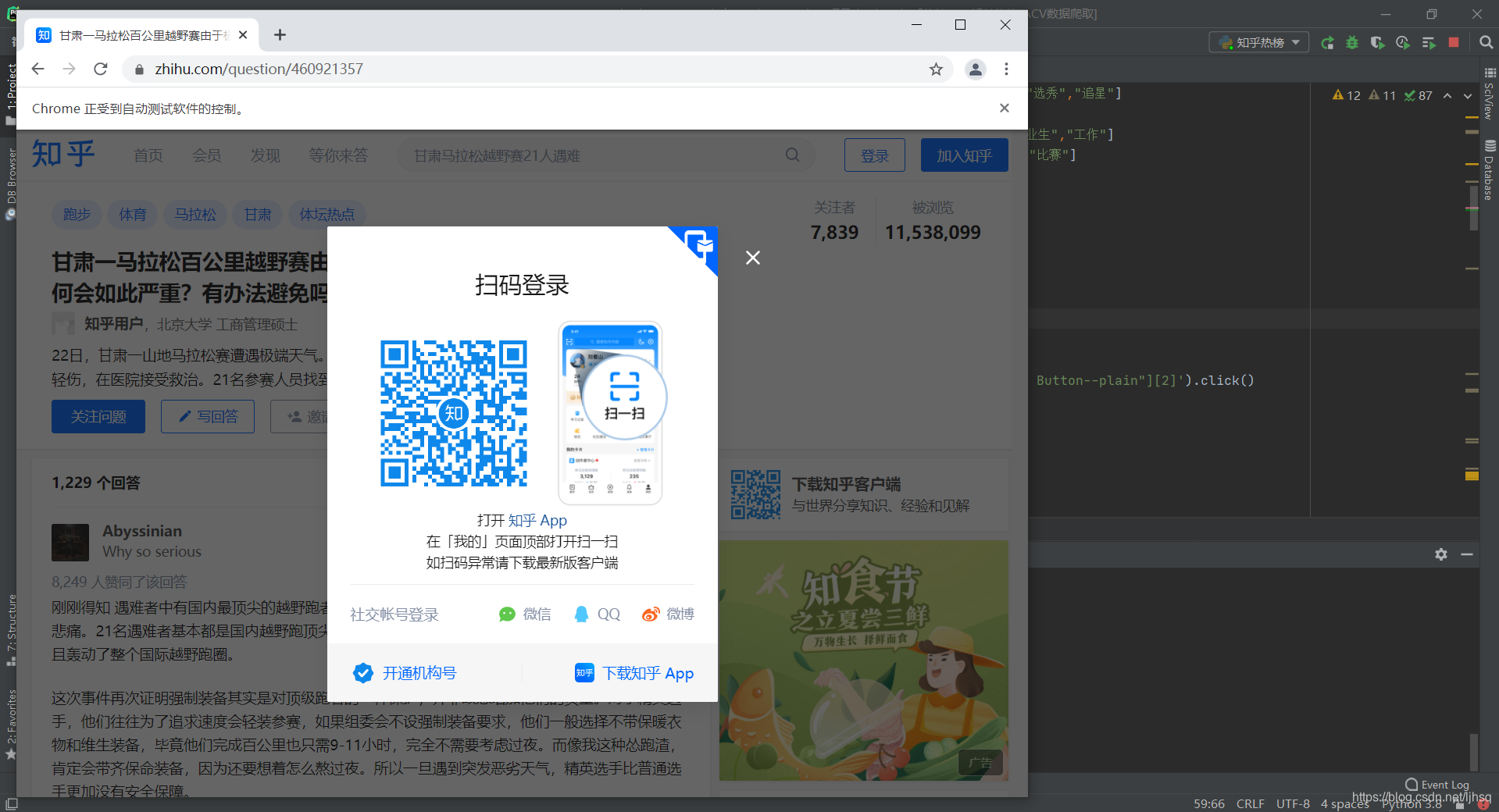Click the Concurrency run icon in PyCharm
The image size is (1499, 812).
1429,42
